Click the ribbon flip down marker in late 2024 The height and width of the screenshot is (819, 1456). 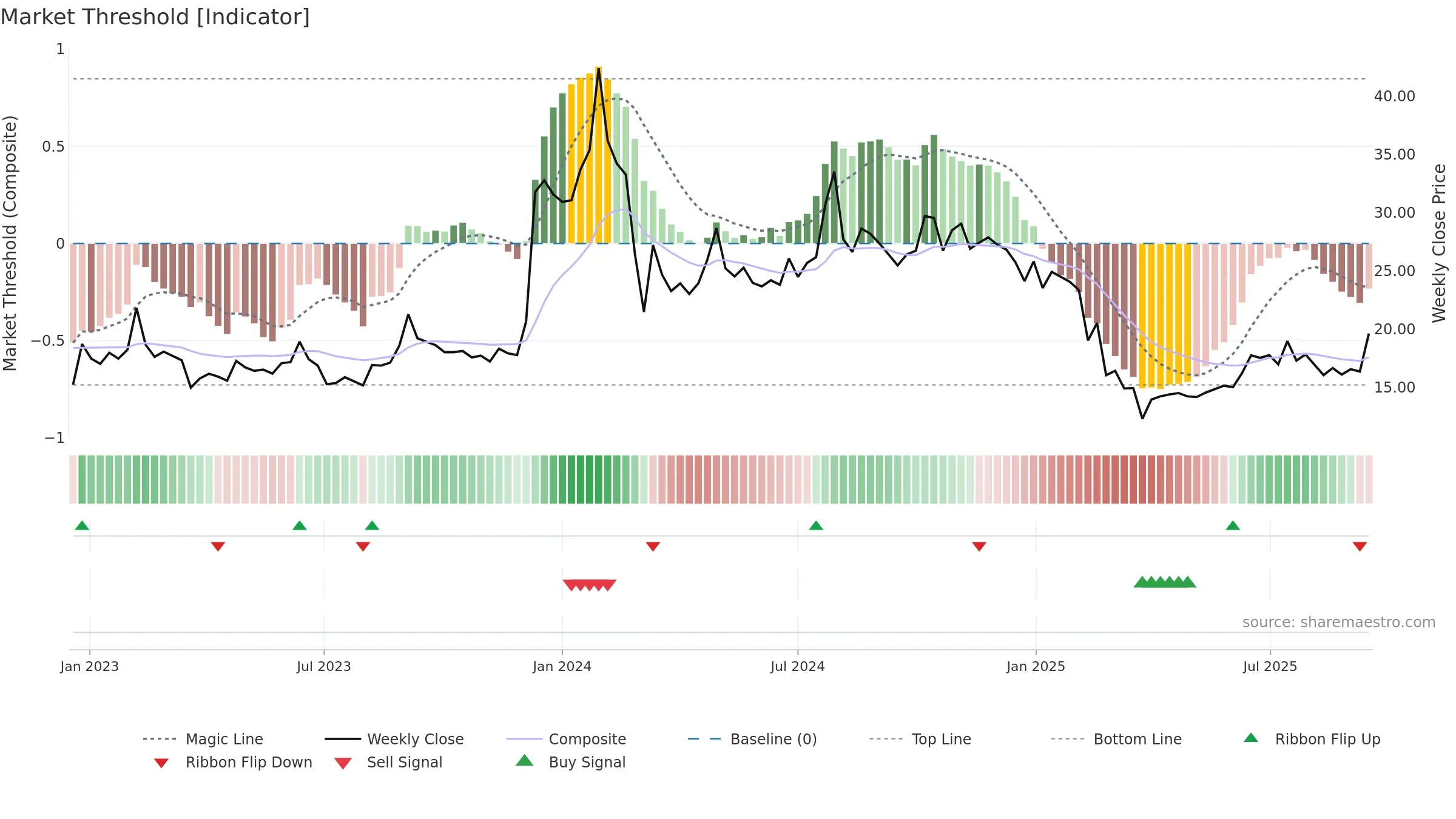[979, 547]
